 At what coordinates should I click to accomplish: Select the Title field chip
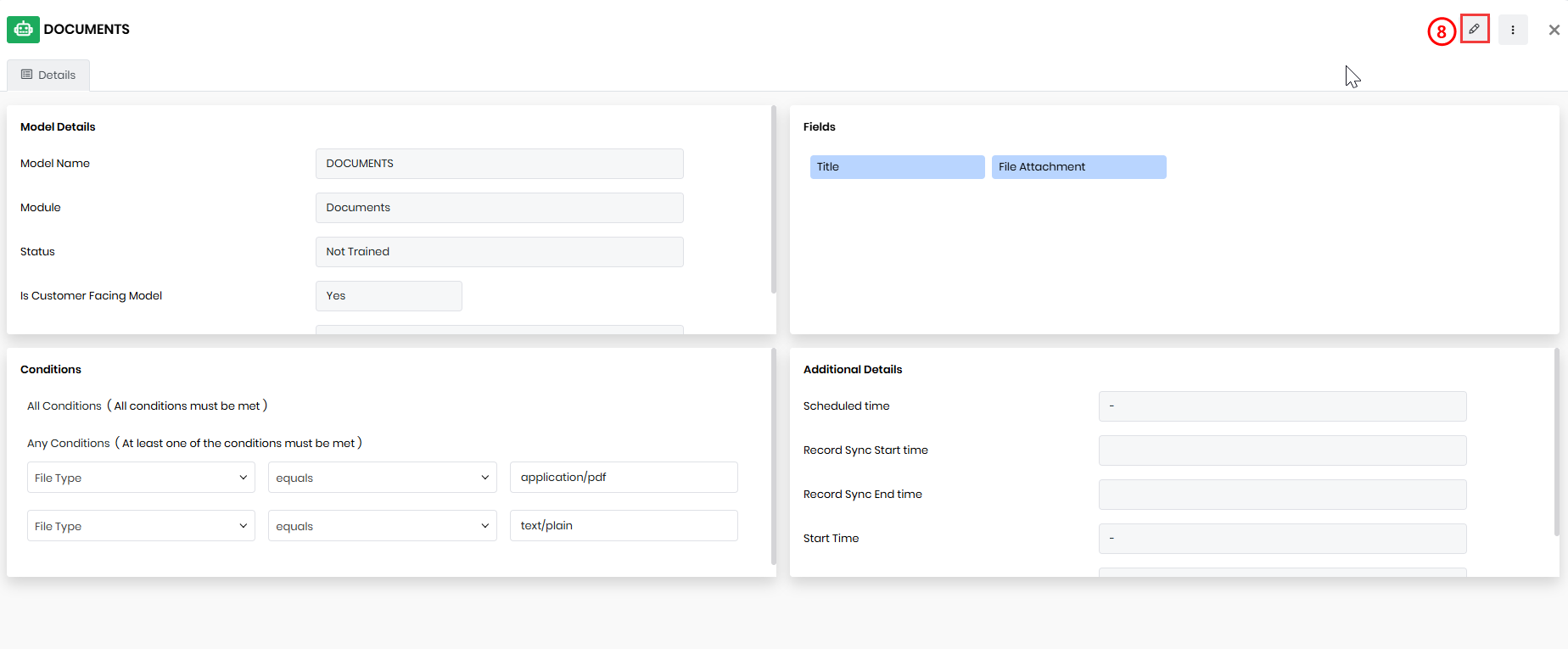[x=897, y=167]
